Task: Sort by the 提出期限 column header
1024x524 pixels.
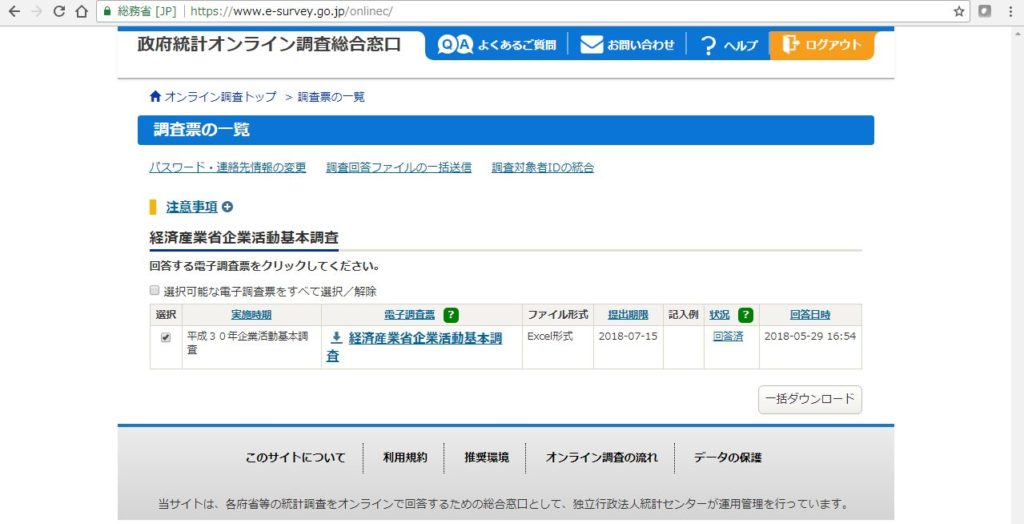Action: tap(627, 314)
